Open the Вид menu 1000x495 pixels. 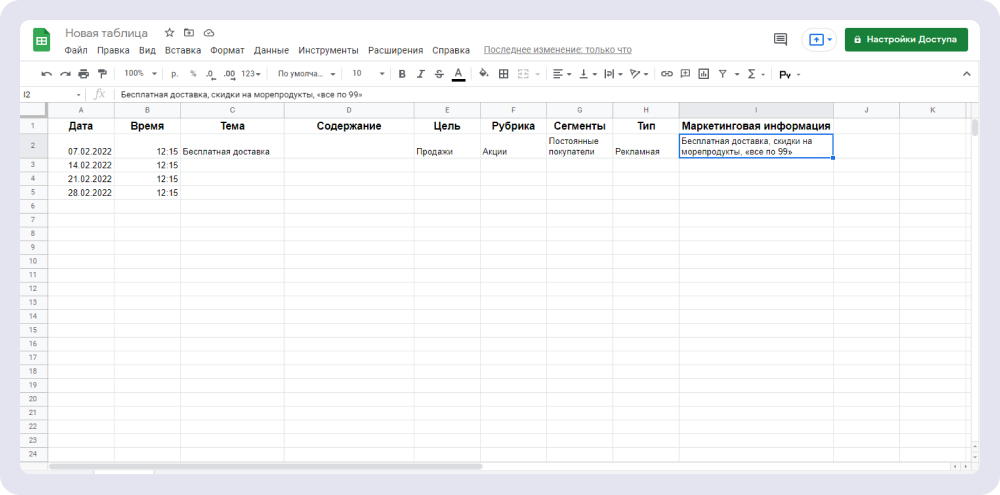[147, 50]
